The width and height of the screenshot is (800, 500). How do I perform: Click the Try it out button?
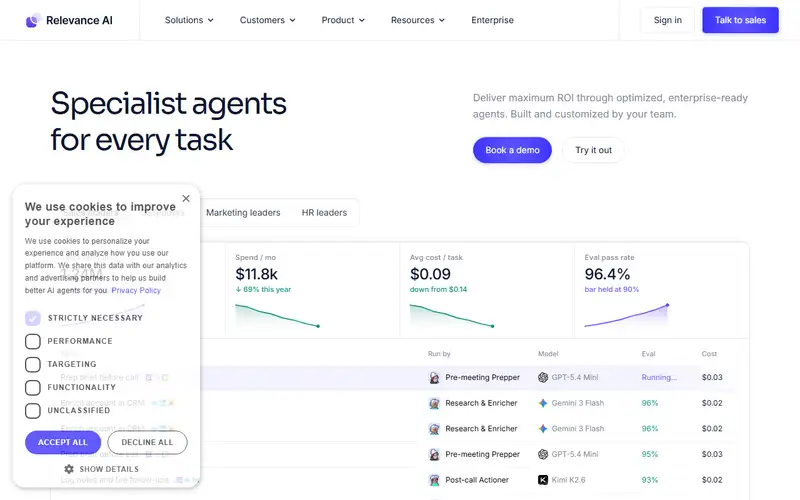pyautogui.click(x=593, y=150)
